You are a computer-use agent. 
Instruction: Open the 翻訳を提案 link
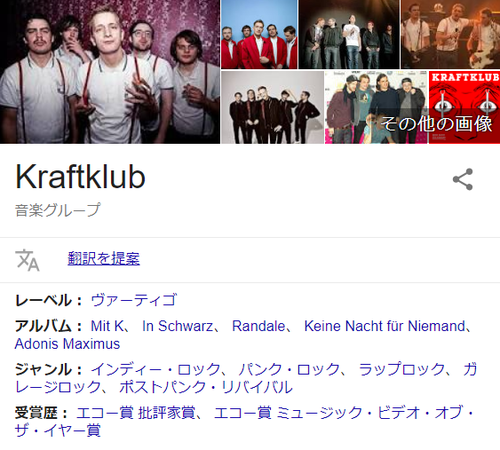104,259
